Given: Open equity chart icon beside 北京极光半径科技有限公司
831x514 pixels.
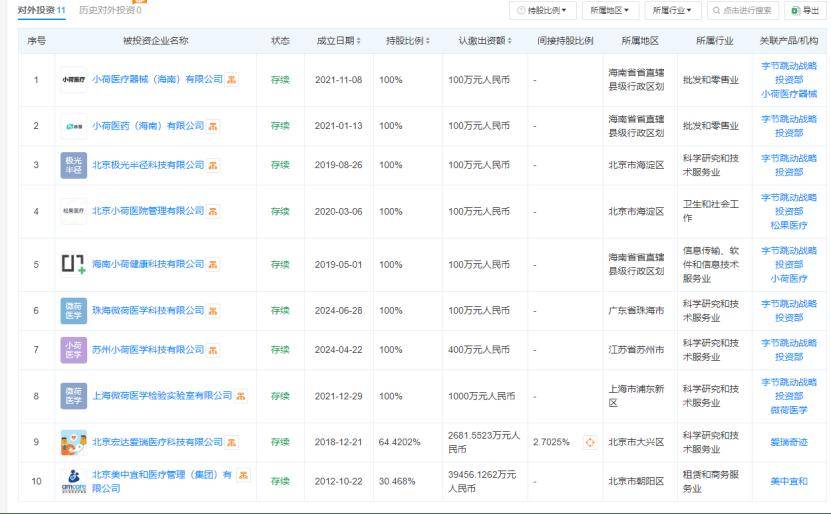Looking at the screenshot, I should click(213, 165).
